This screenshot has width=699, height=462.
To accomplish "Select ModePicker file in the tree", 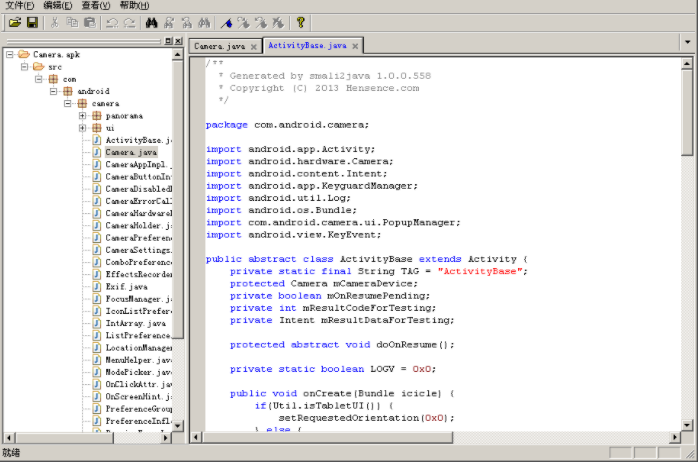I will [x=138, y=372].
